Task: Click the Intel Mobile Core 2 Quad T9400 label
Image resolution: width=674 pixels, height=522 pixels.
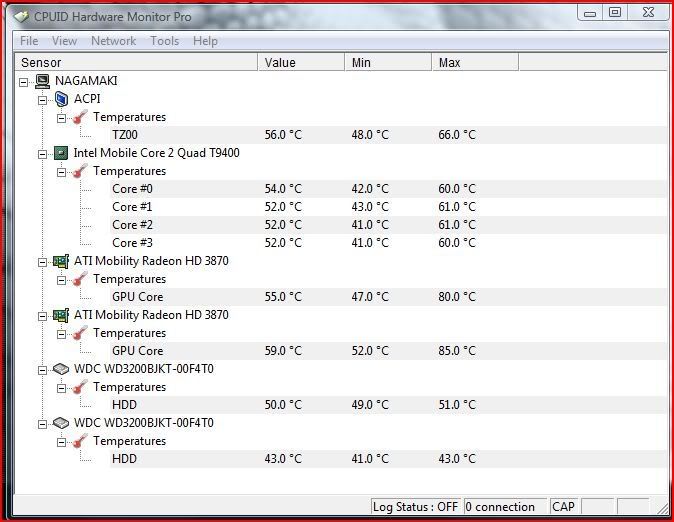Action: tap(156, 153)
